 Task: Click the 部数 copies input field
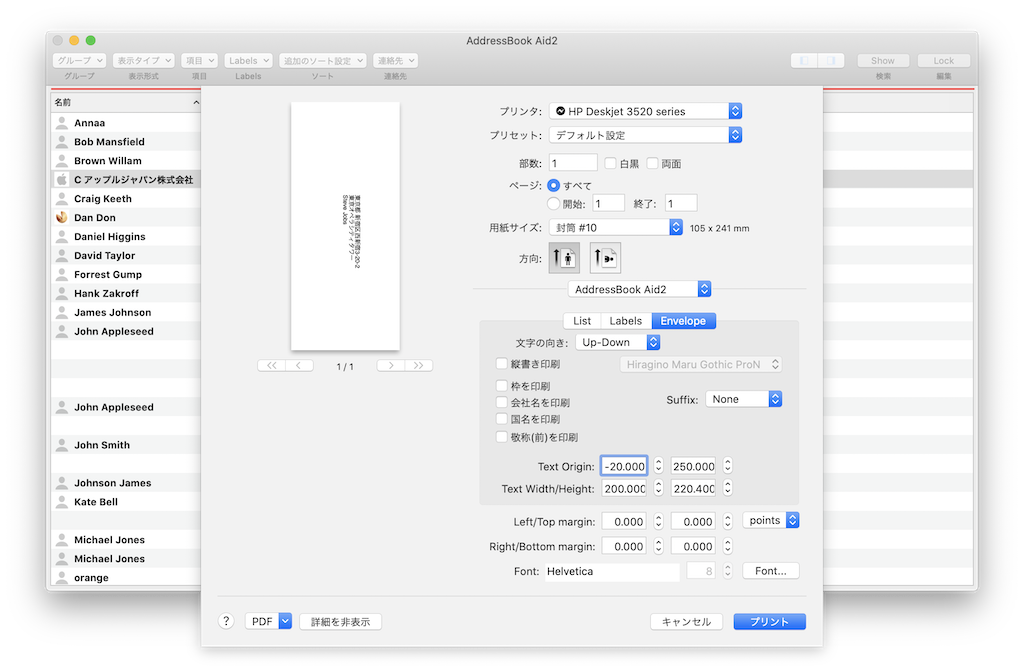coord(573,163)
